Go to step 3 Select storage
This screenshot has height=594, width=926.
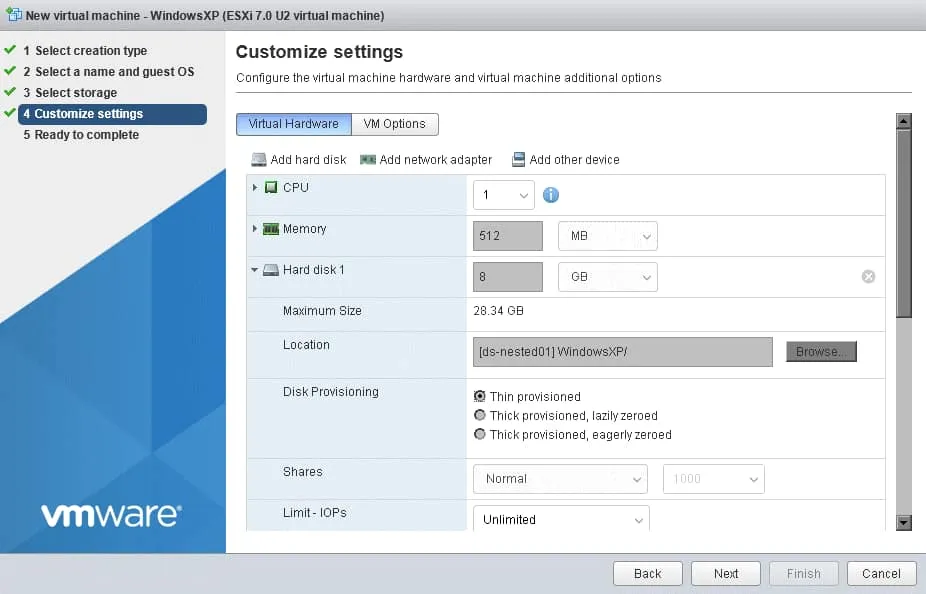click(x=76, y=93)
